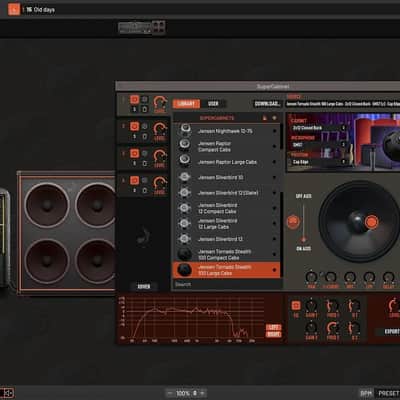Click the round orange button beside the axis slider
The height and width of the screenshot is (400, 400).
(x=293, y=221)
